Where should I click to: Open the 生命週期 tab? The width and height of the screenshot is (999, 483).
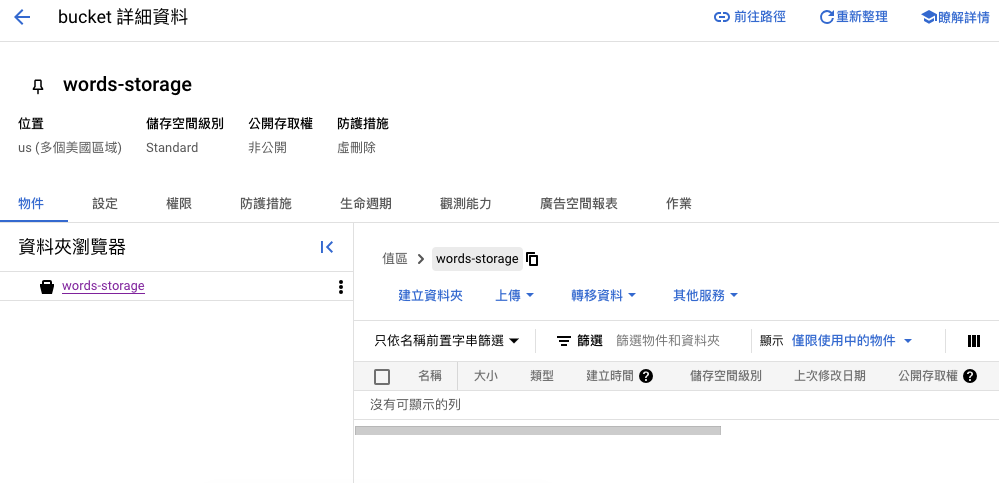[366, 204]
